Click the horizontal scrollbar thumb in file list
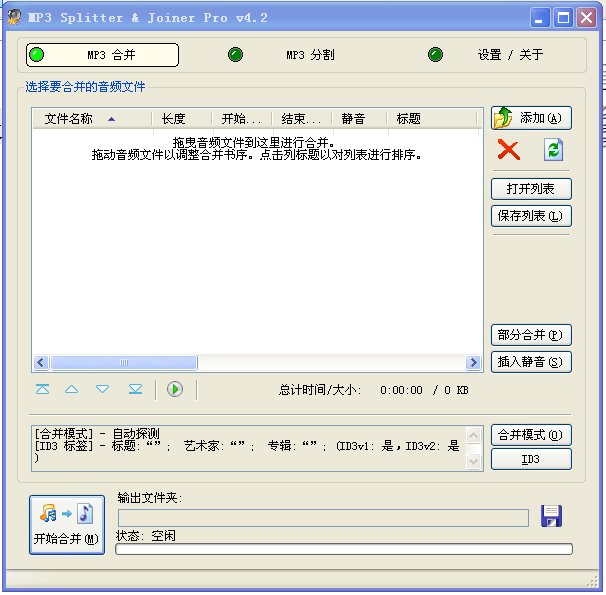Viewport: 606px width, 595px height. 124,362
